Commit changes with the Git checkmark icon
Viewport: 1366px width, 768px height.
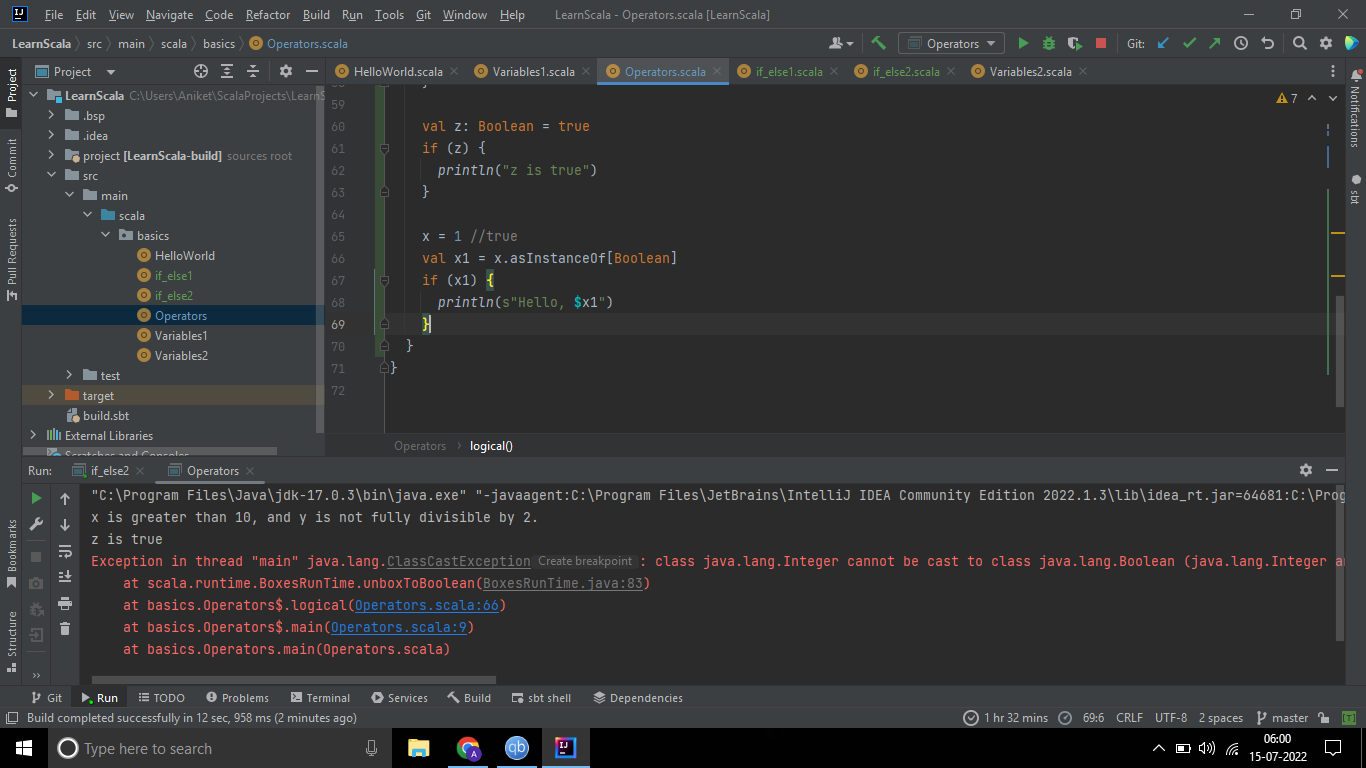pos(1189,43)
